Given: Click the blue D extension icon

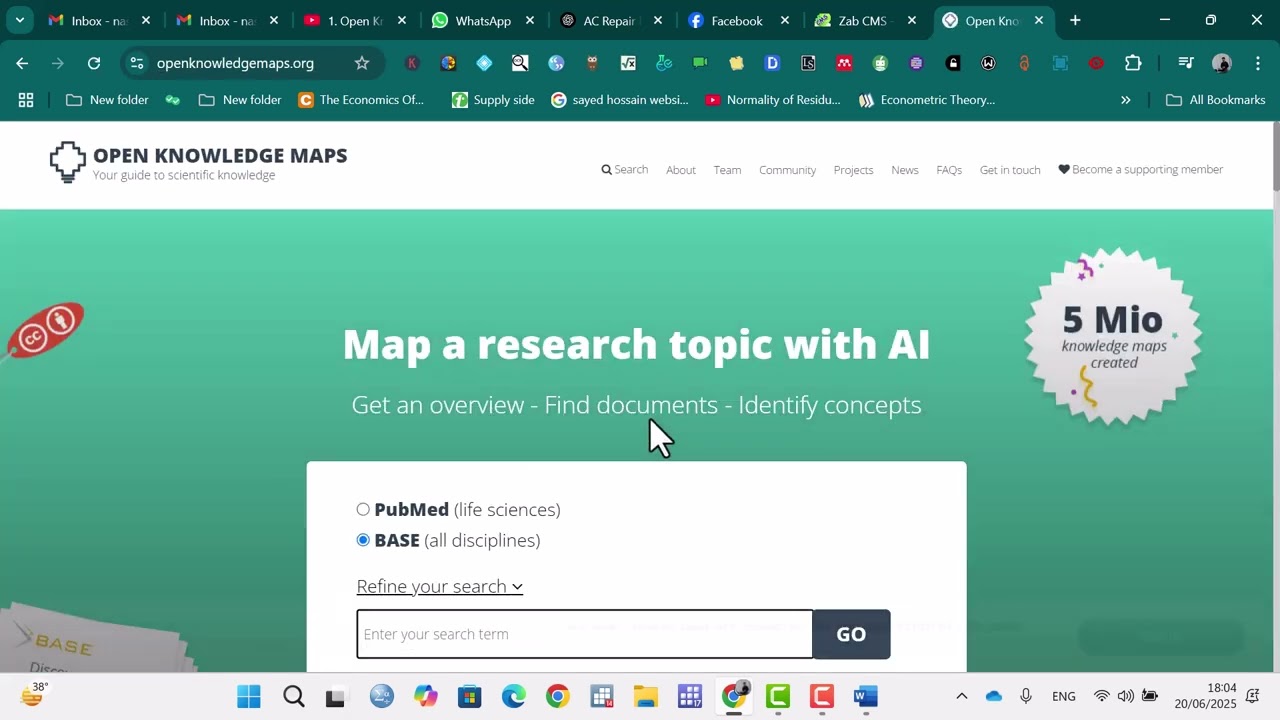Looking at the screenshot, I should [772, 63].
